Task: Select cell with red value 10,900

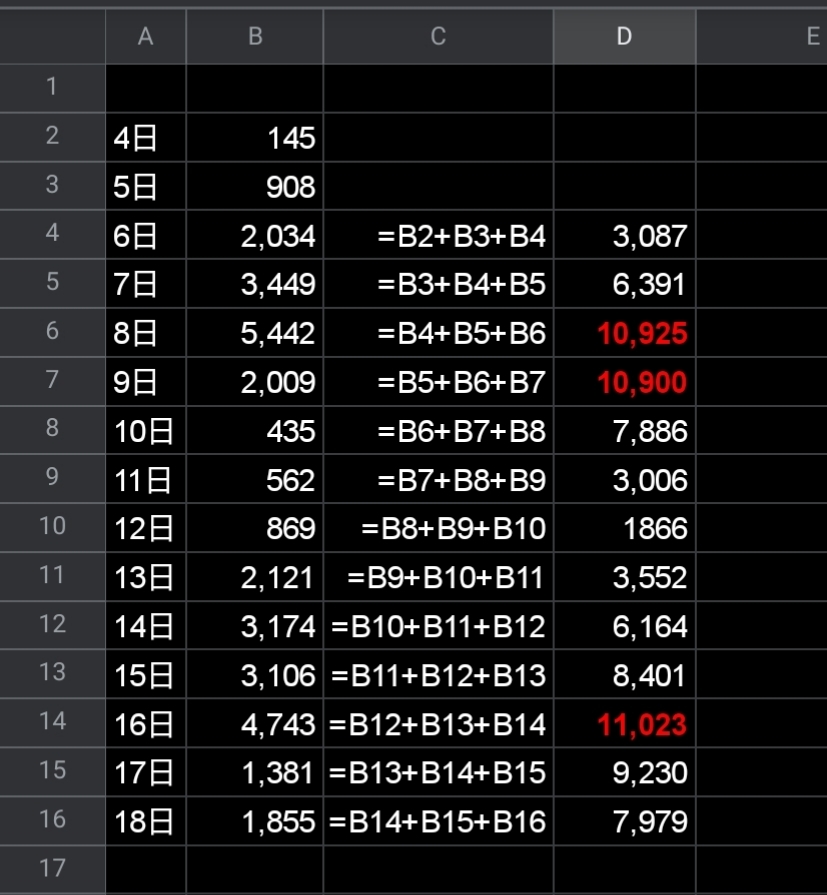Action: 624,382
